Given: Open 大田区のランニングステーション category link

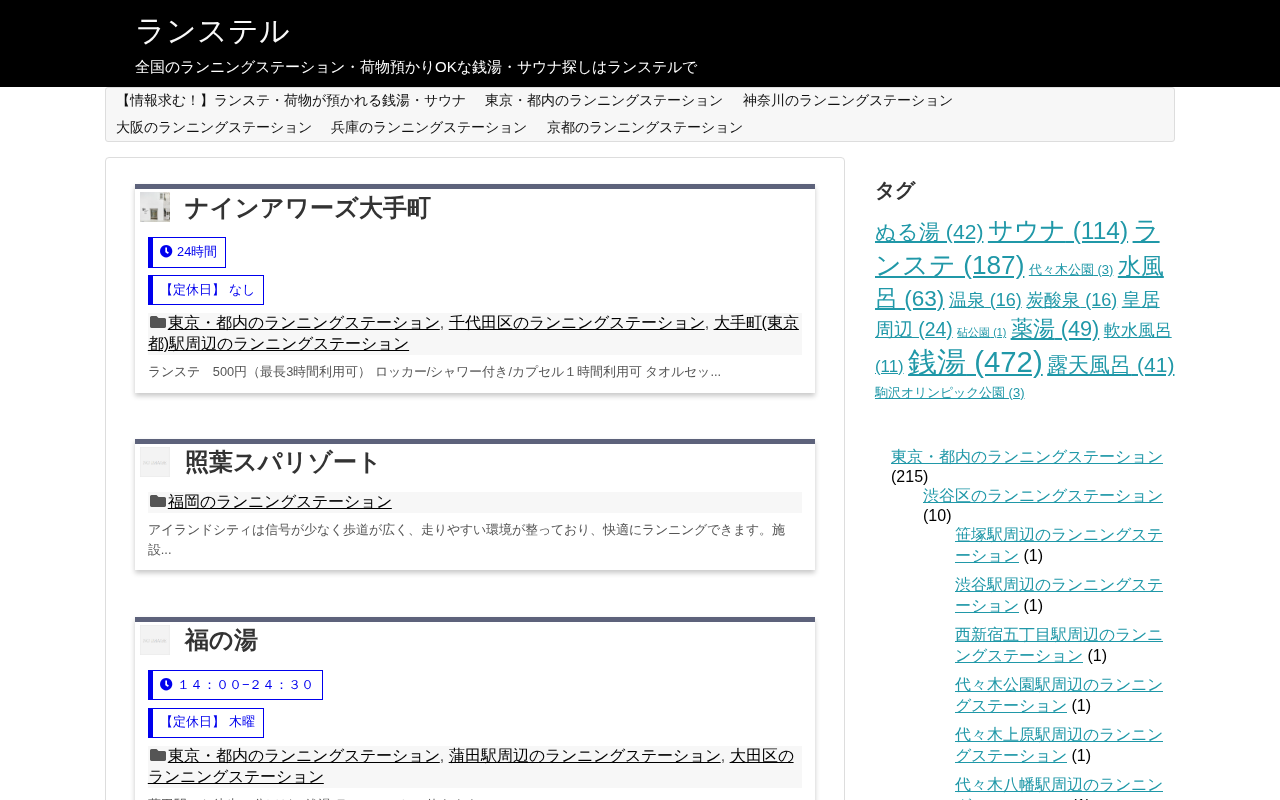Looking at the screenshot, I should coord(471,766).
